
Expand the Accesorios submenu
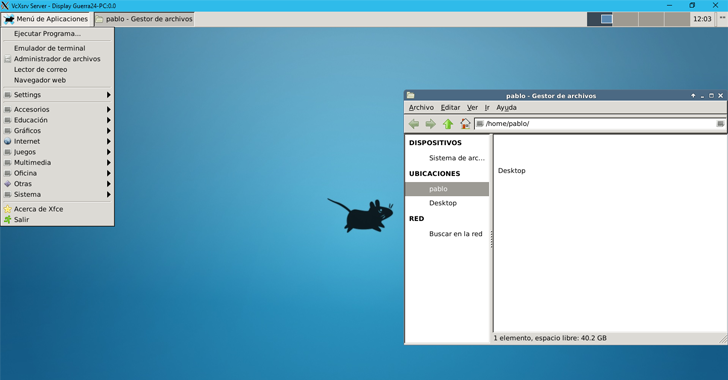(x=57, y=110)
